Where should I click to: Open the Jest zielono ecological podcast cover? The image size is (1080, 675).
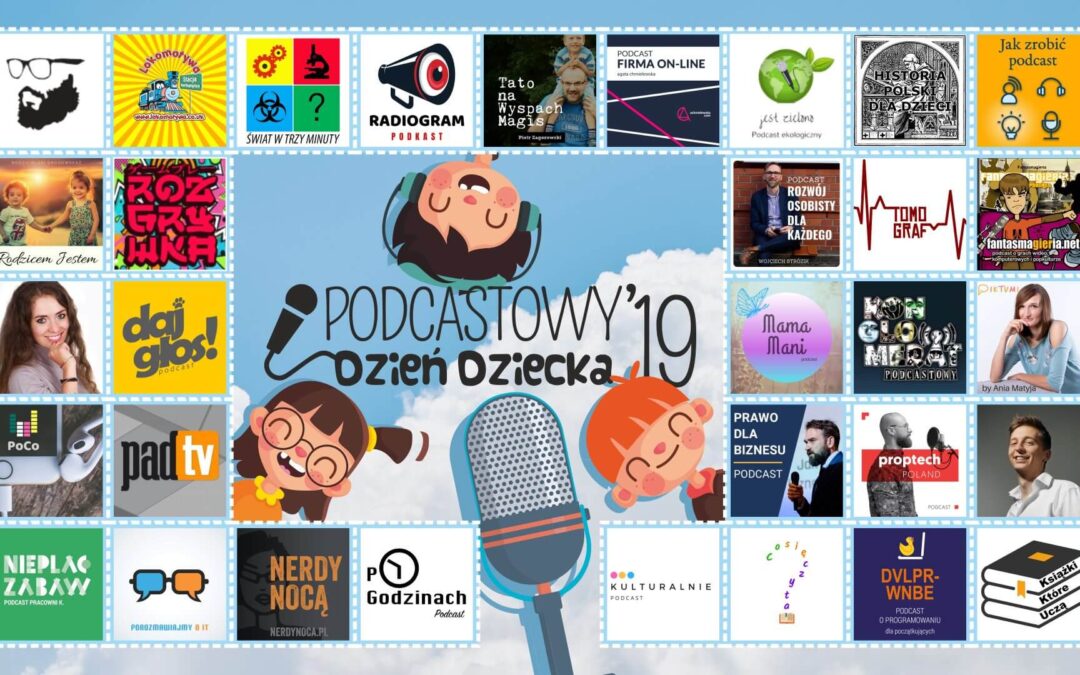click(x=787, y=91)
